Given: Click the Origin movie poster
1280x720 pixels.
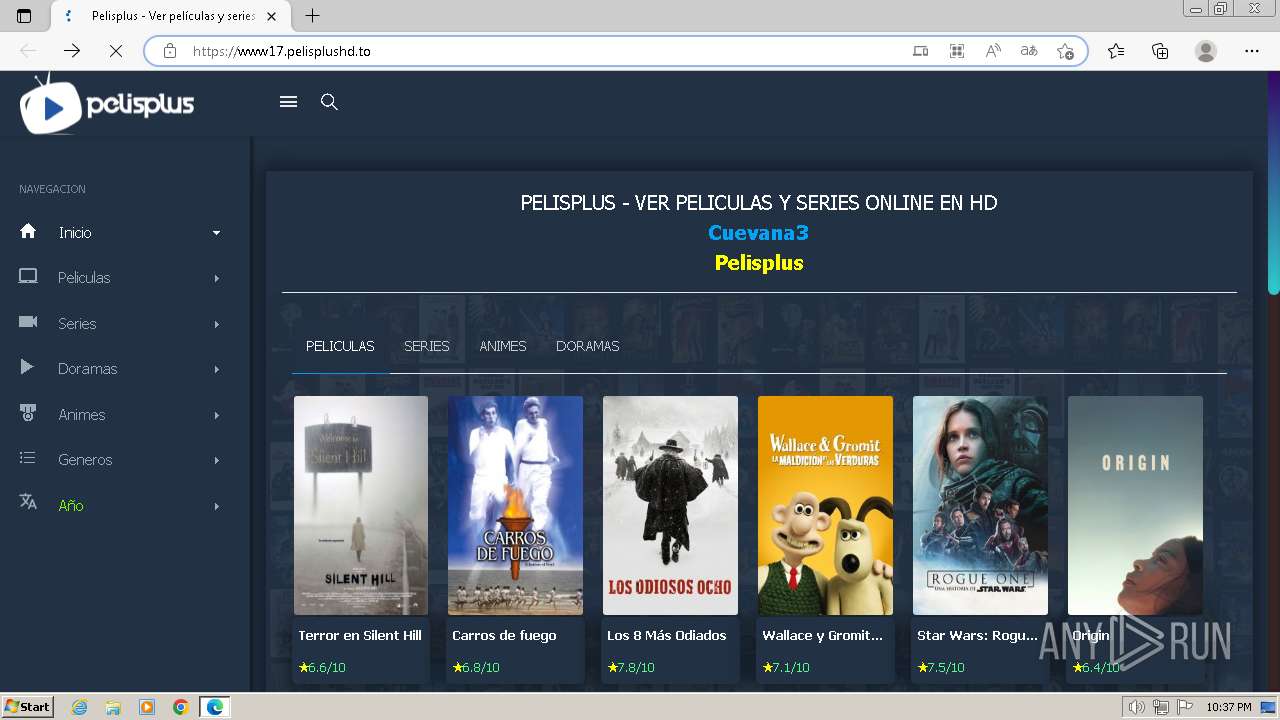Looking at the screenshot, I should click(x=1135, y=505).
